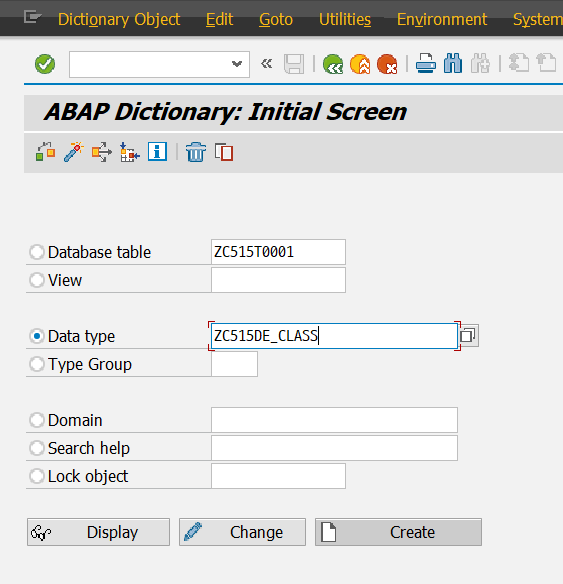Open the Data type value help button
Viewport: 563px width, 584px height.
click(x=468, y=336)
